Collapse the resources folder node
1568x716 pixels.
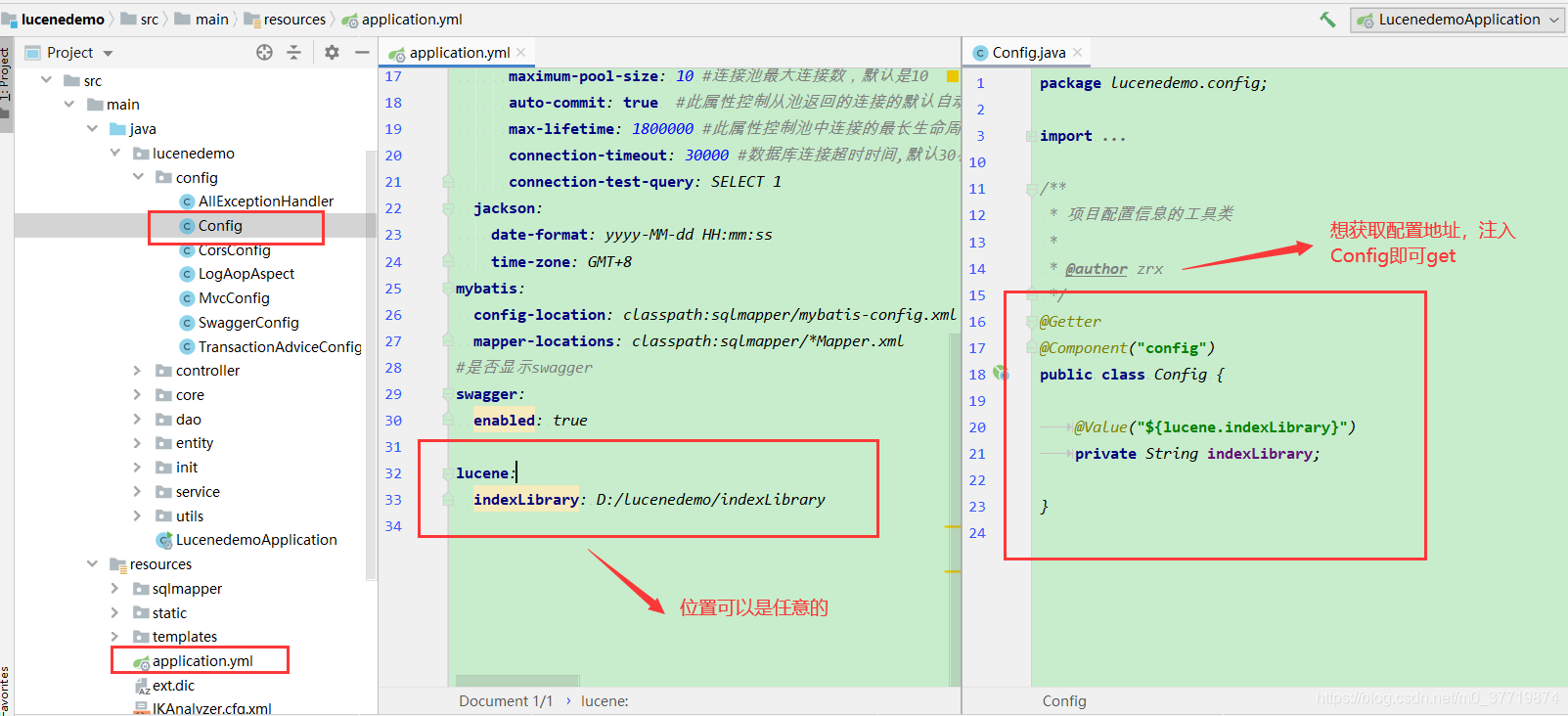pos(93,564)
